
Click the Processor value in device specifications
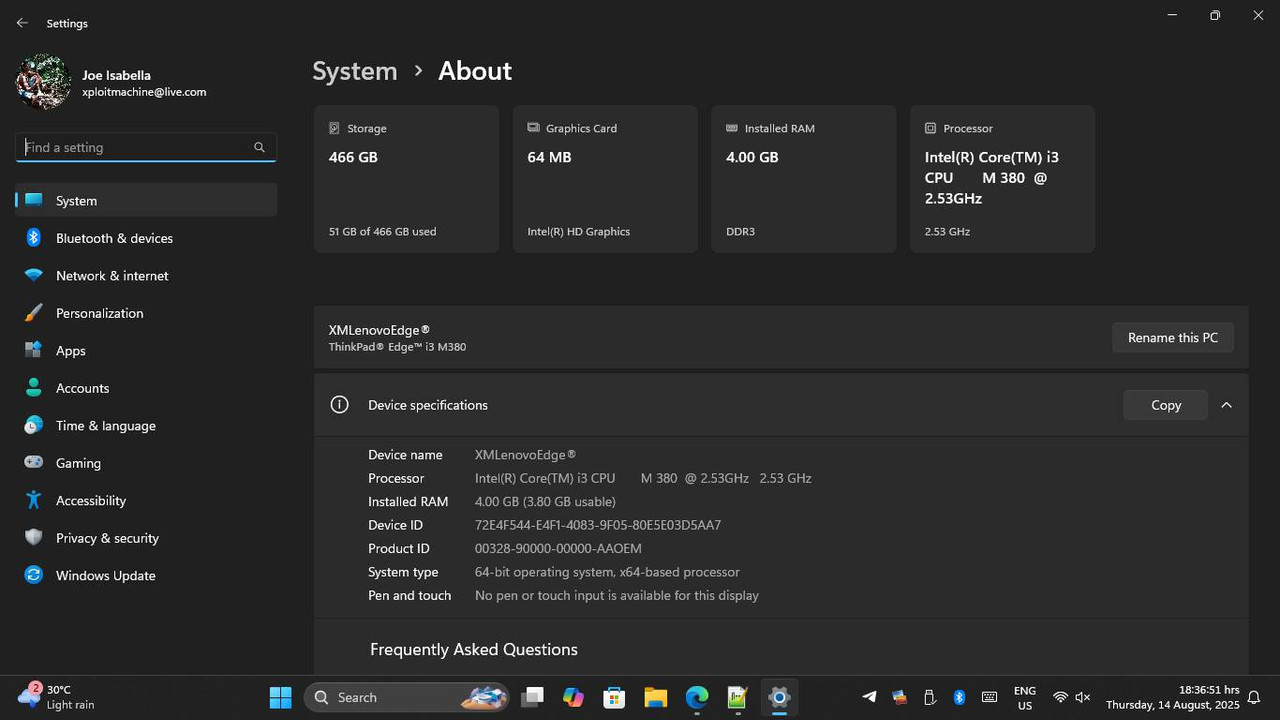pos(643,478)
